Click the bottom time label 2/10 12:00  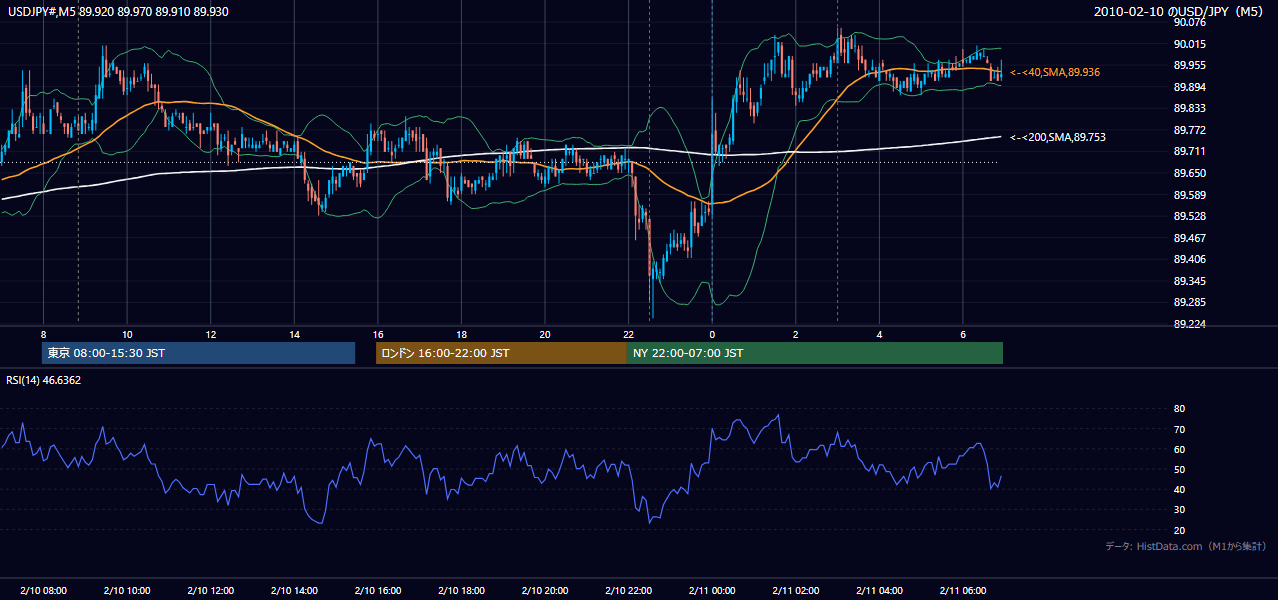click(210, 591)
